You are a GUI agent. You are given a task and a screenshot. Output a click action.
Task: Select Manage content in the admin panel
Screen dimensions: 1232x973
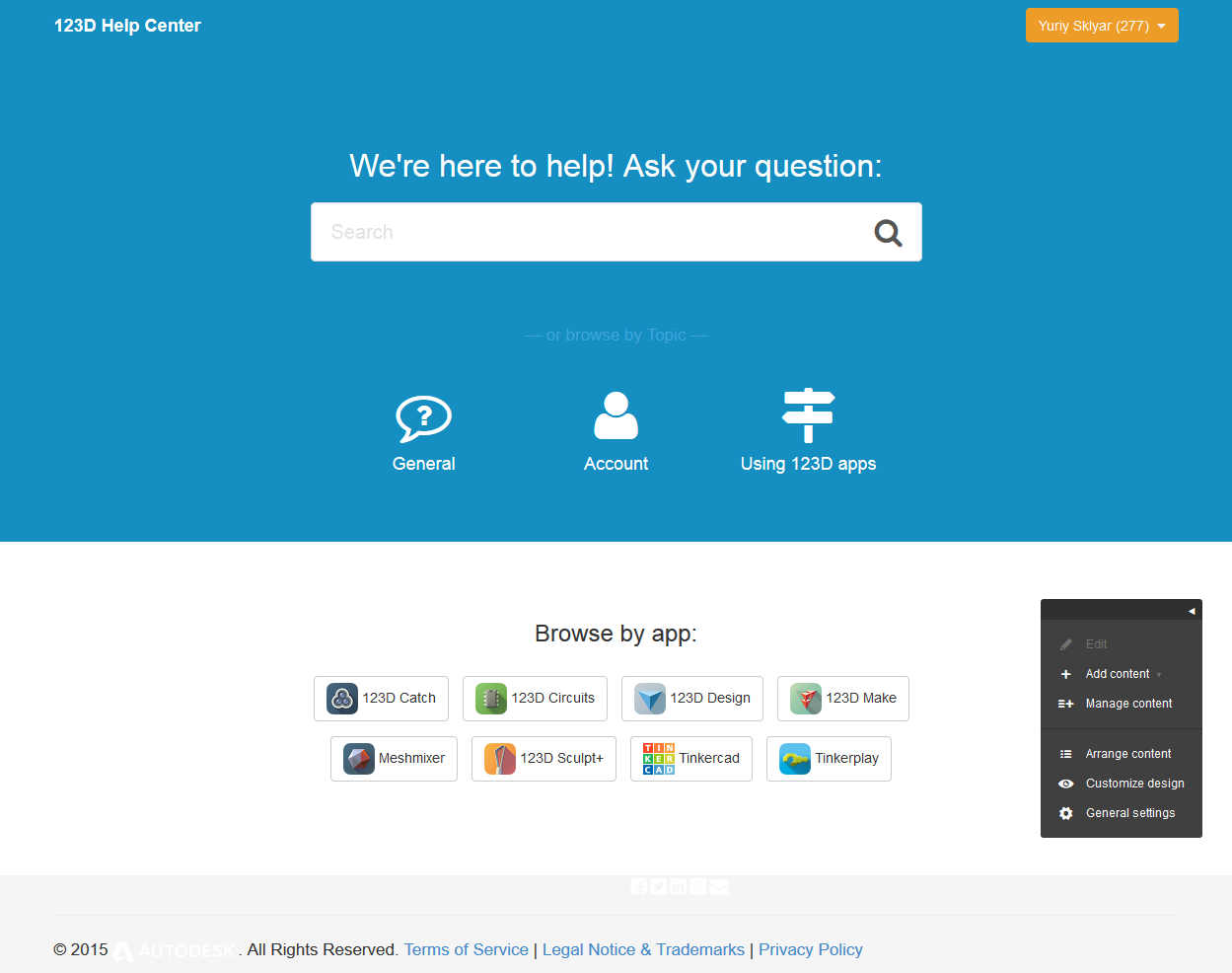[x=1128, y=704]
